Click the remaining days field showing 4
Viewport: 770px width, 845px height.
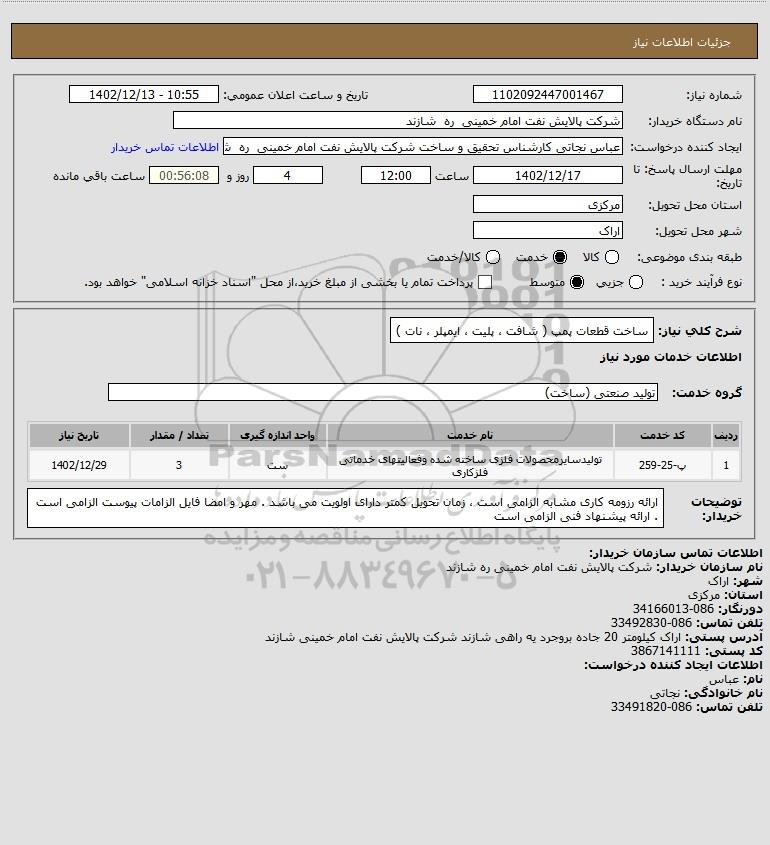pos(288,176)
